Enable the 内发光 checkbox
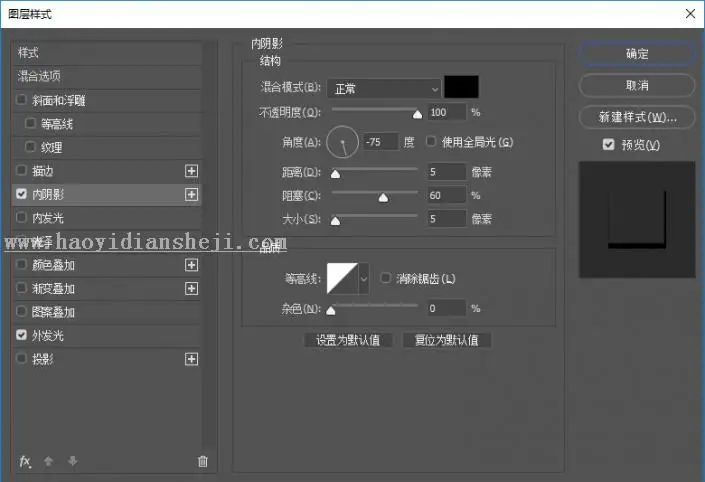Screen dimensions: 705x482 [21, 217]
